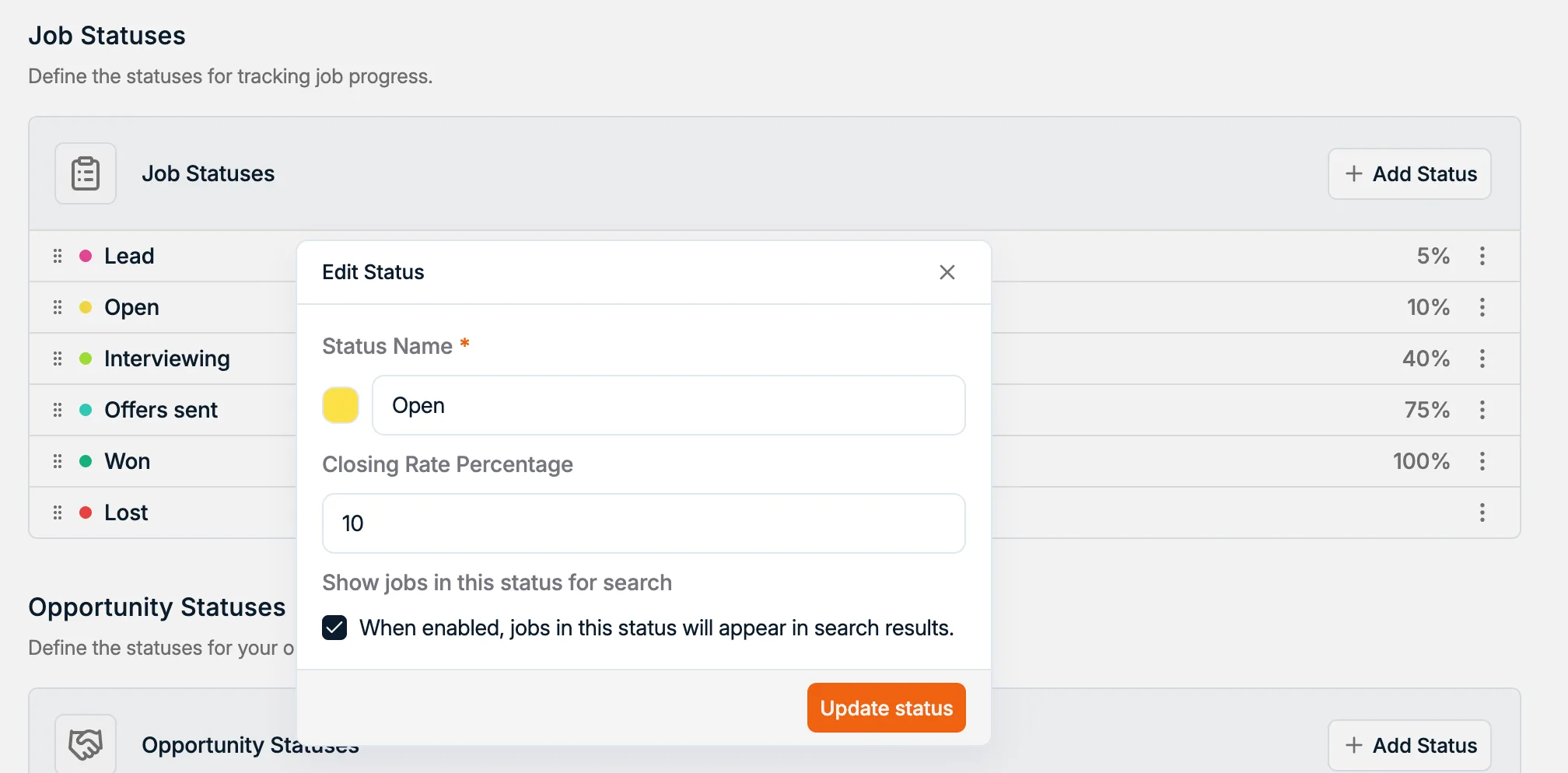Open the three-dot menu for Lost status
1568x773 pixels.
point(1482,512)
